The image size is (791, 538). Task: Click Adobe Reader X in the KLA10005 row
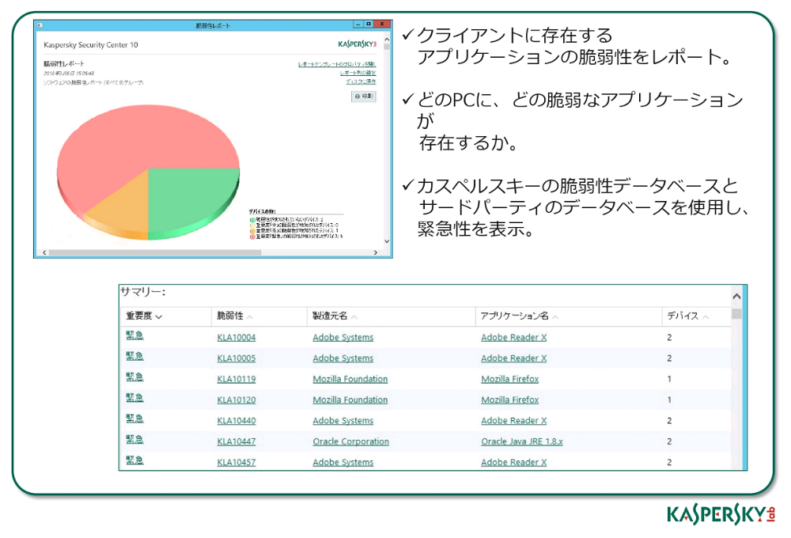pos(514,358)
